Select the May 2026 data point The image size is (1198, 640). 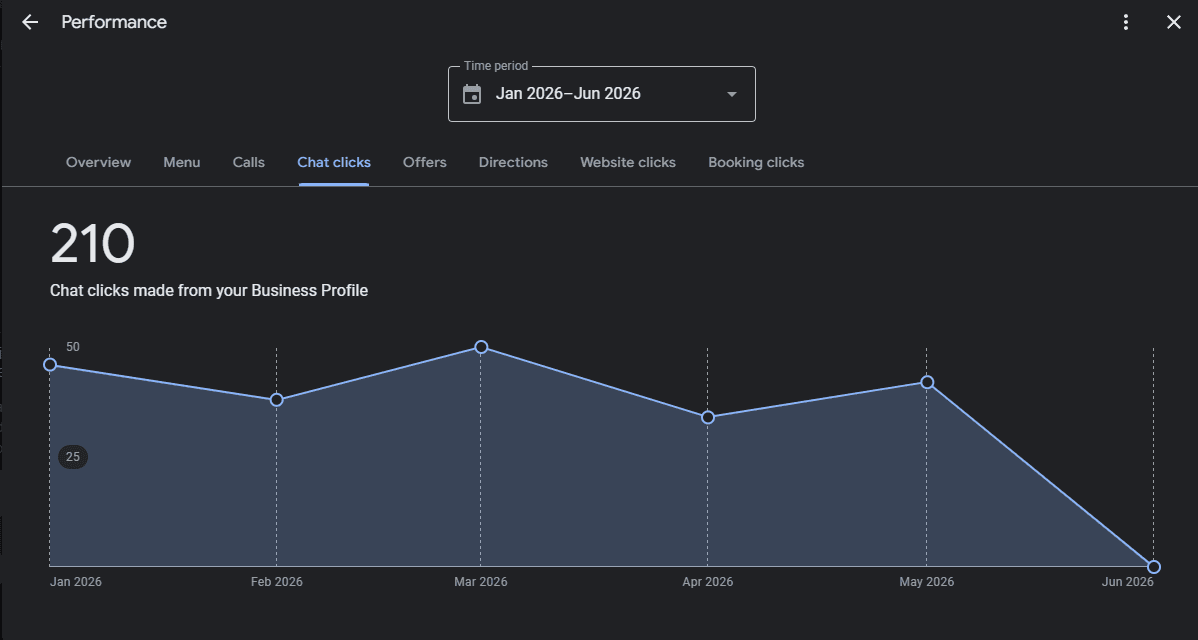pyautogui.click(x=927, y=382)
